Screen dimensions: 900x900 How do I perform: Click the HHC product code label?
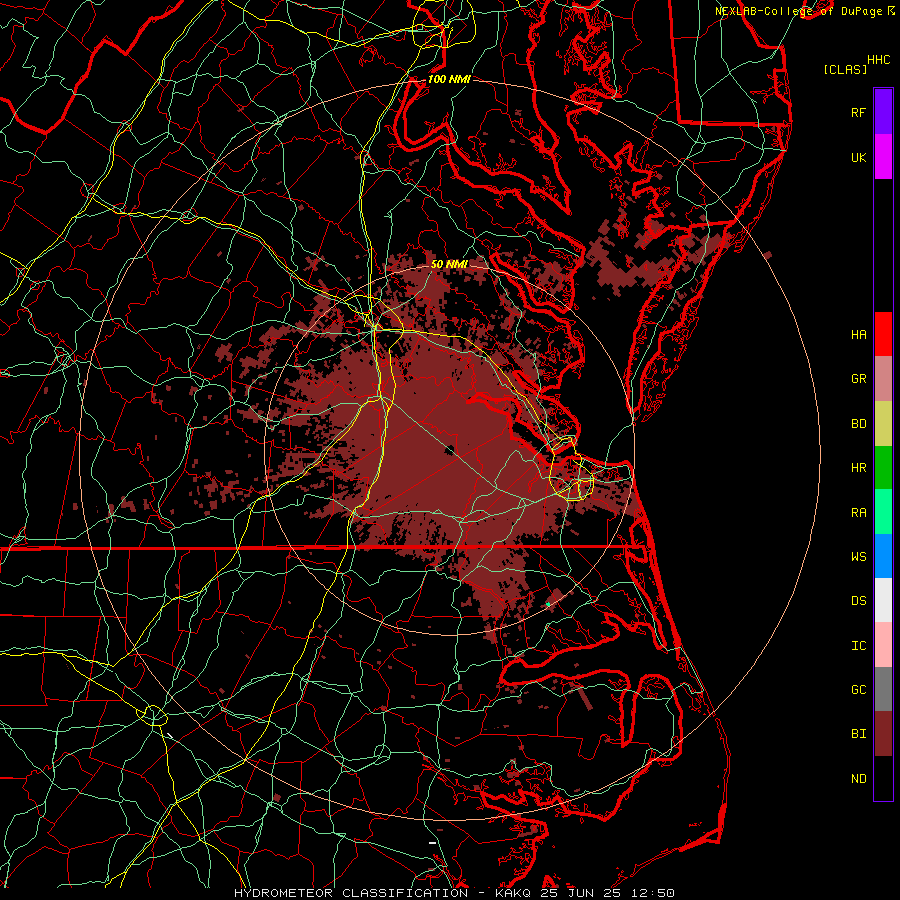[x=879, y=60]
